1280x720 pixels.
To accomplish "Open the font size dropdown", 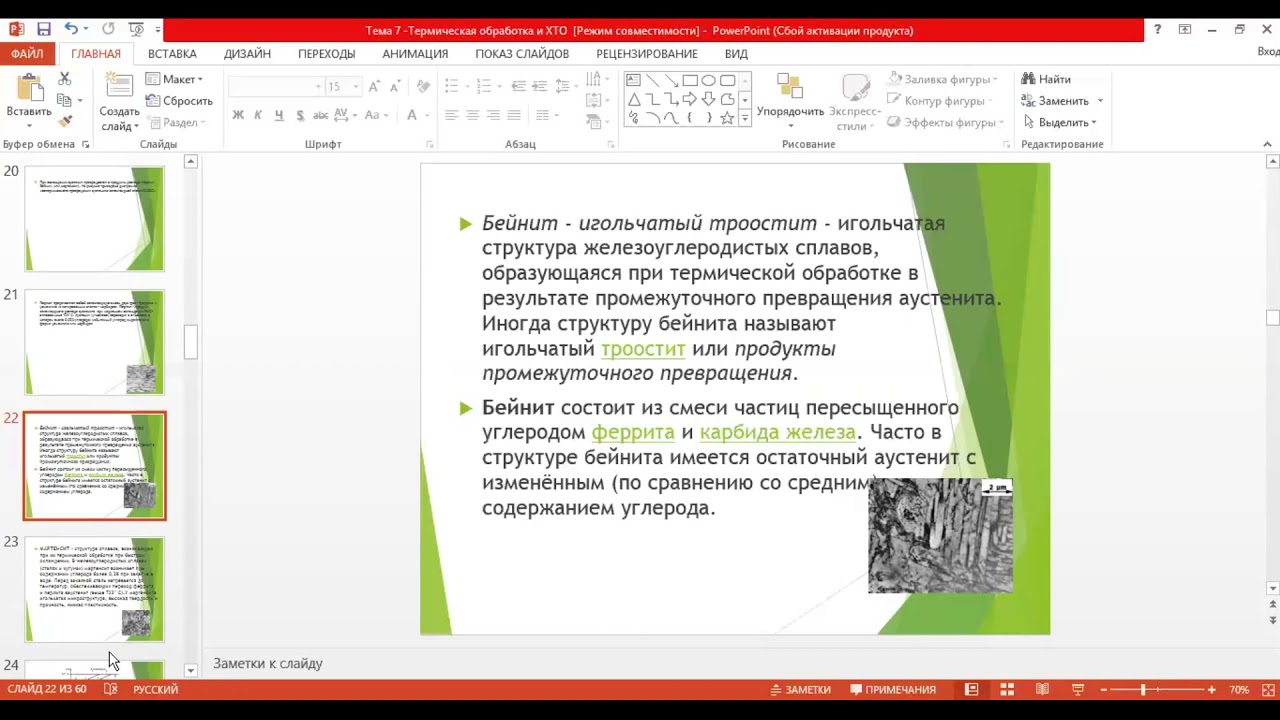I will click(355, 87).
